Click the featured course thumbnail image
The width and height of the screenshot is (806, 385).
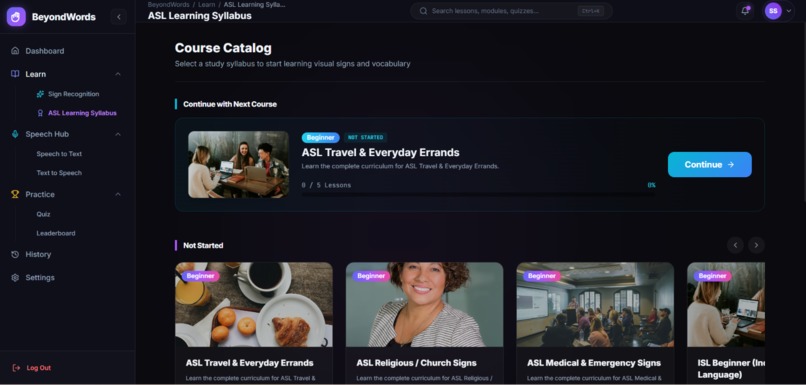[239, 164]
